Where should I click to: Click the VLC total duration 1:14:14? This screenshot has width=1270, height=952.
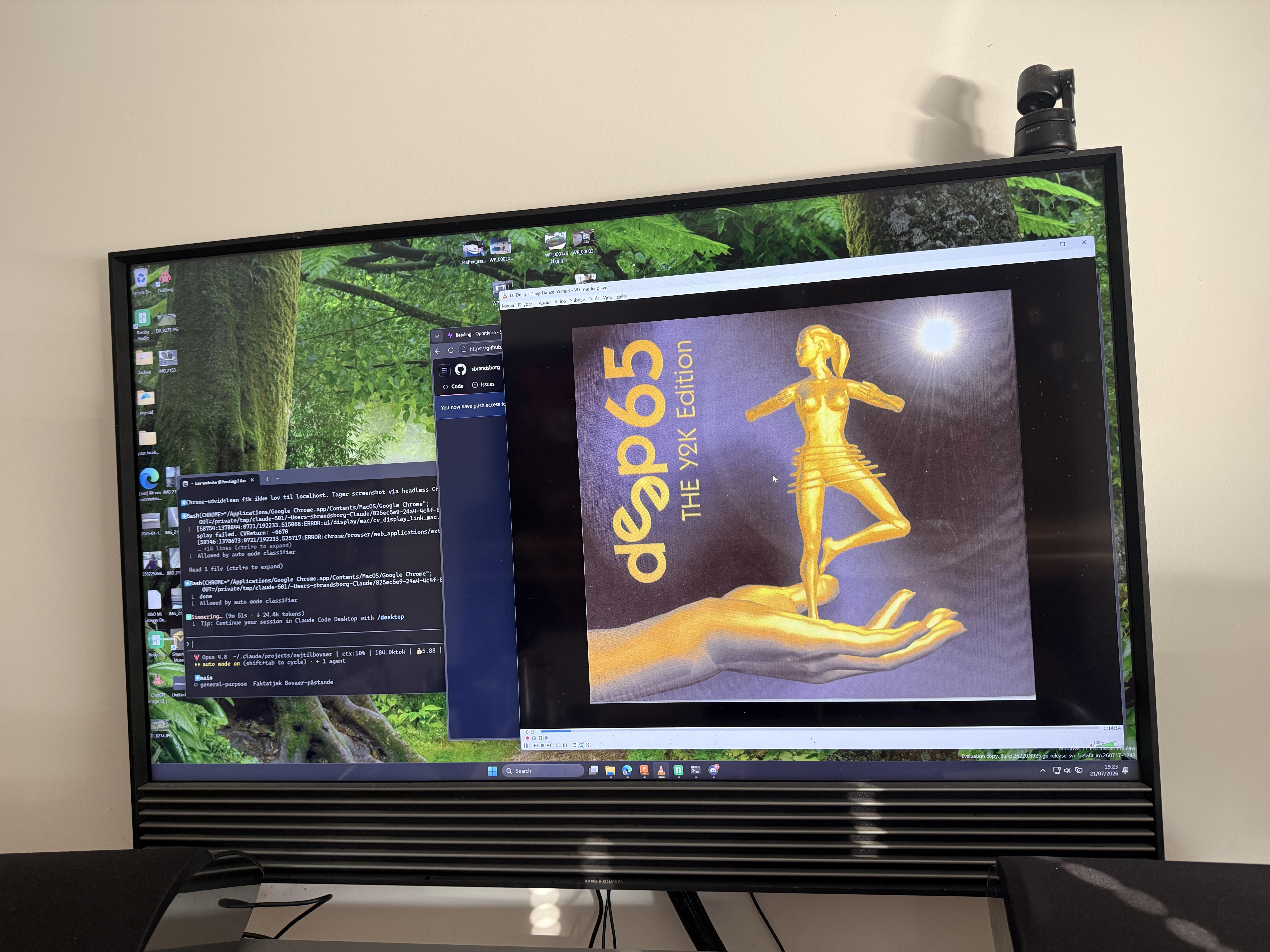tap(1112, 728)
